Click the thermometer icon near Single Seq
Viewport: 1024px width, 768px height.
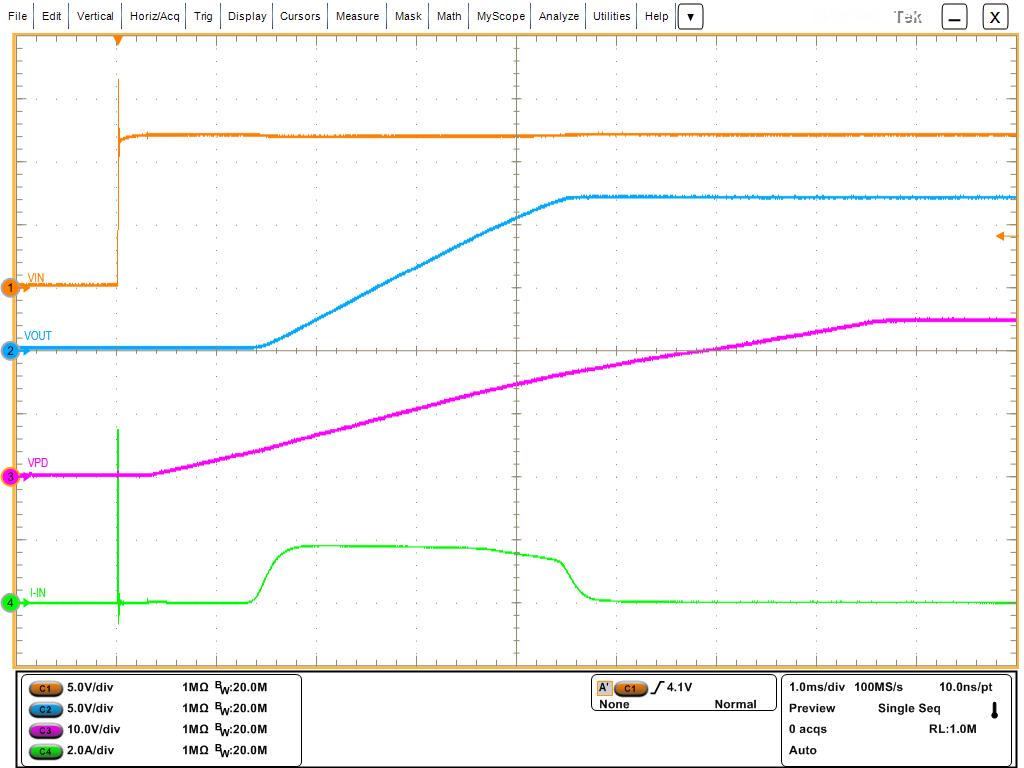(993, 709)
